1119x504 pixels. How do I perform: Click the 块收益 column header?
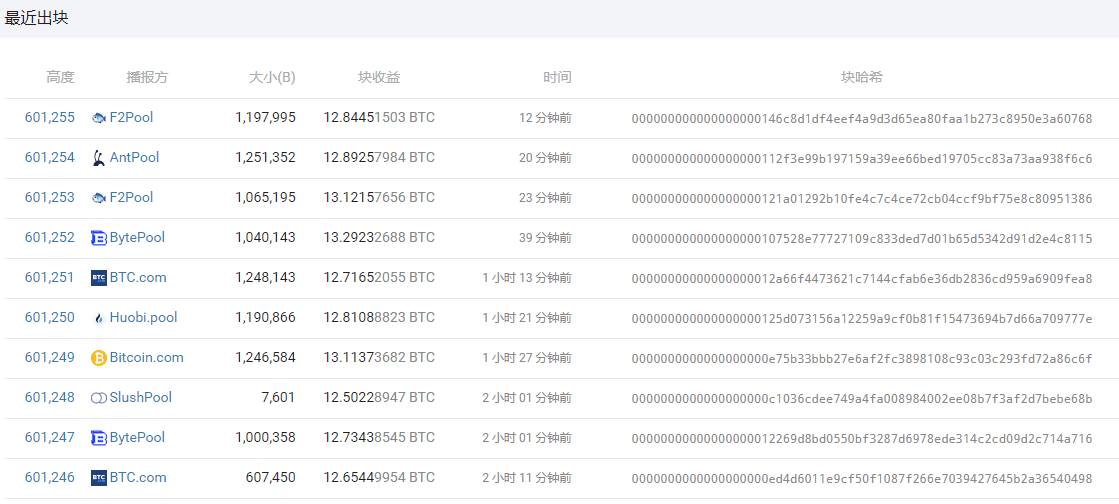pos(379,78)
